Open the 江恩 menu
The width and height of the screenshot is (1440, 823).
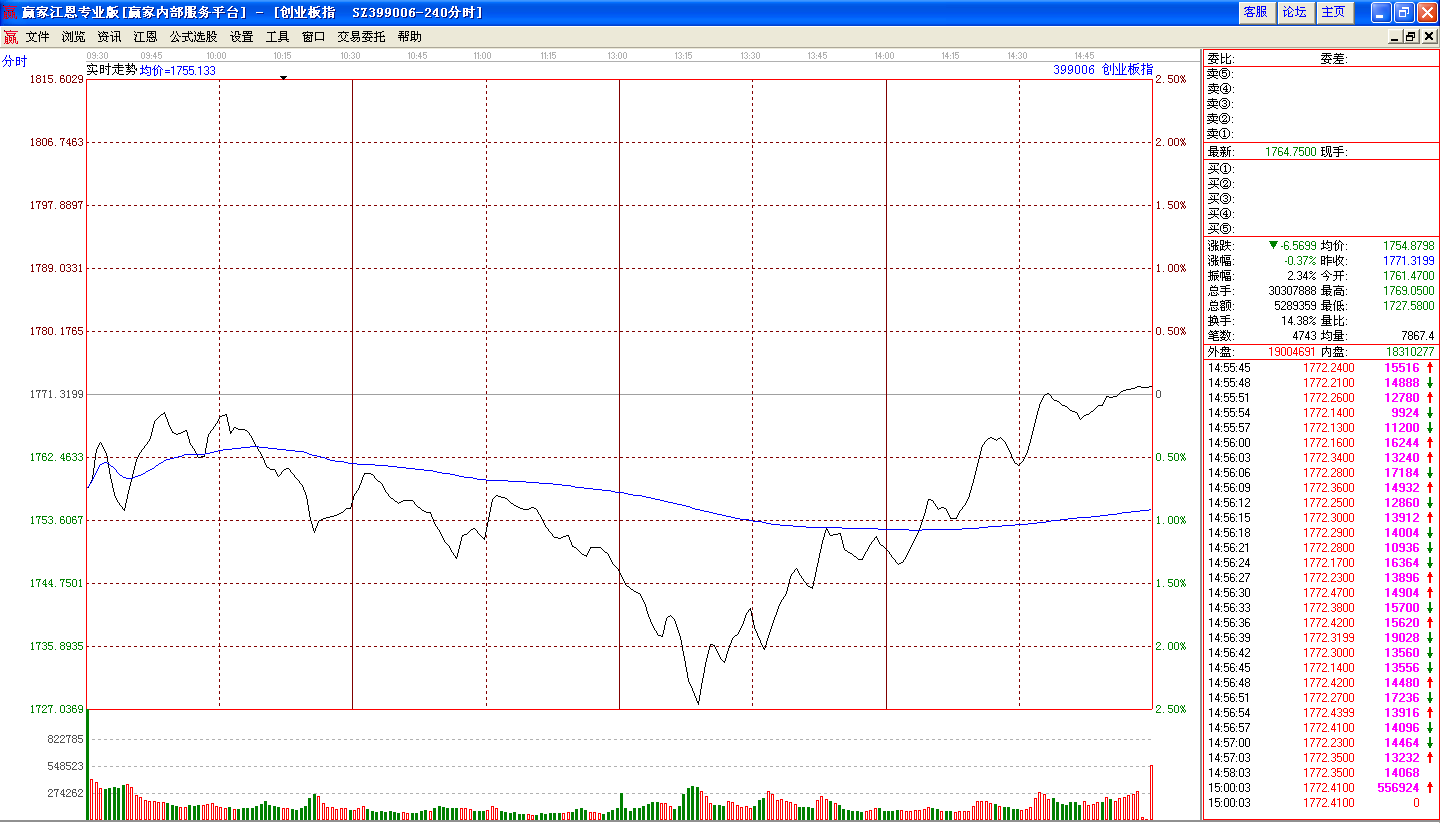coord(145,37)
